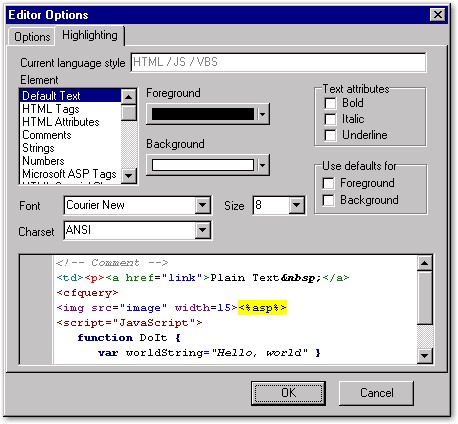
Task: Click the Current language style field
Action: tap(278, 62)
